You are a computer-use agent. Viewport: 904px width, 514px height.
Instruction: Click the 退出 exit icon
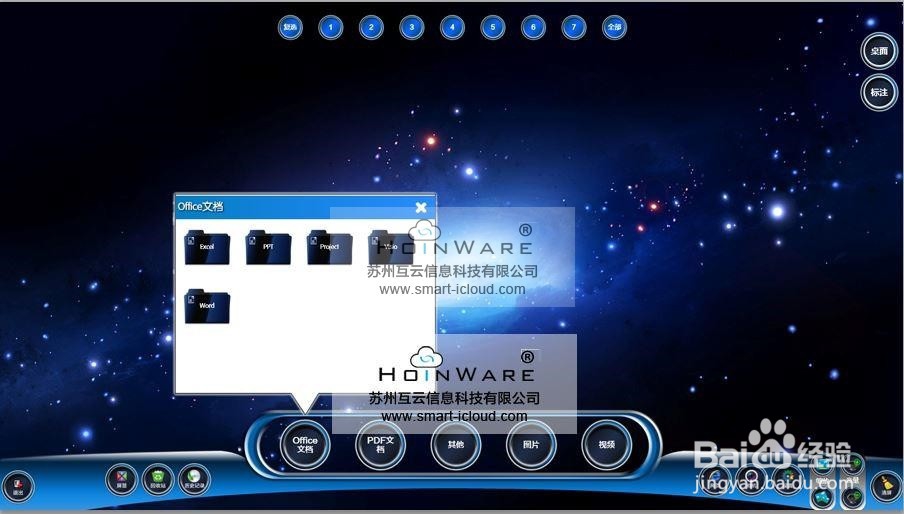coord(18,487)
